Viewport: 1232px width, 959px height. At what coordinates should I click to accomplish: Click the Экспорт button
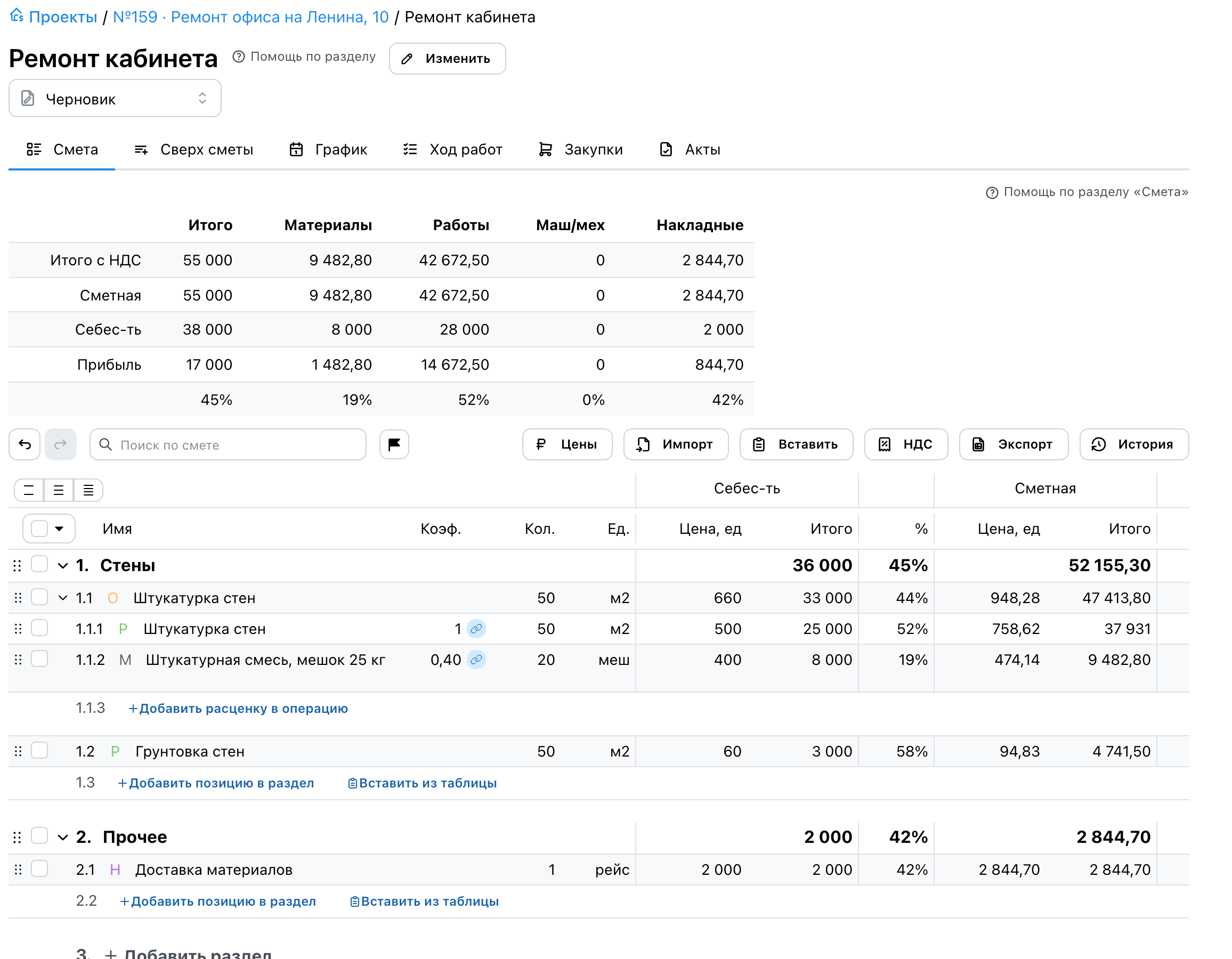1013,444
